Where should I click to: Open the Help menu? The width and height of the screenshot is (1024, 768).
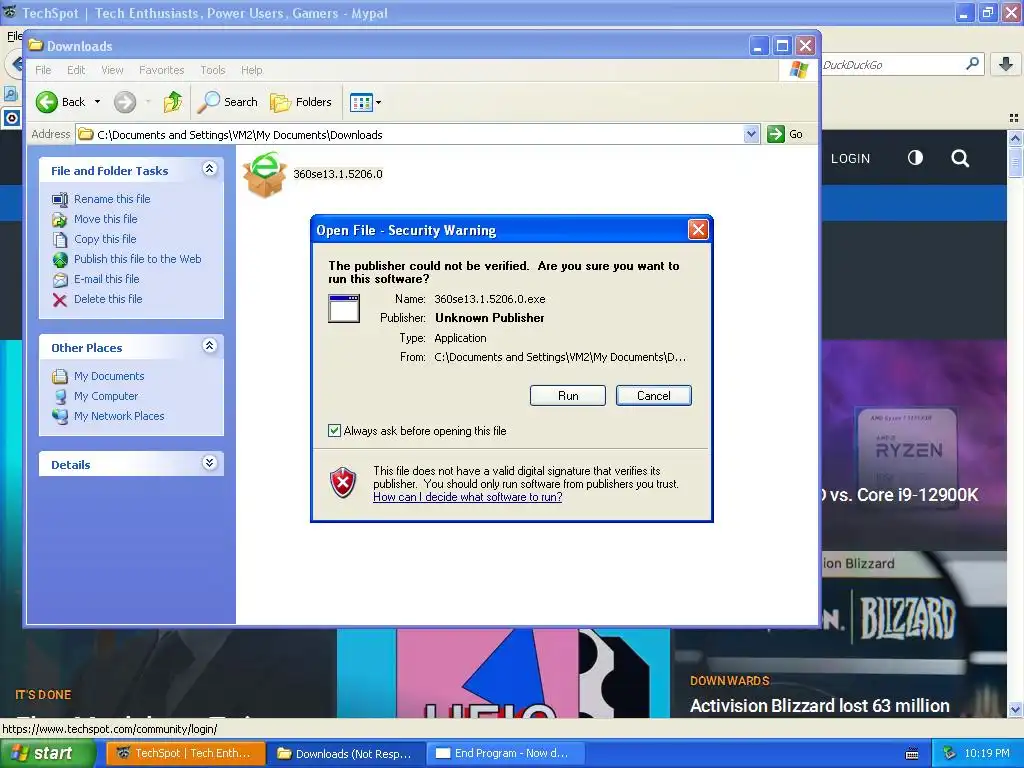tap(251, 70)
